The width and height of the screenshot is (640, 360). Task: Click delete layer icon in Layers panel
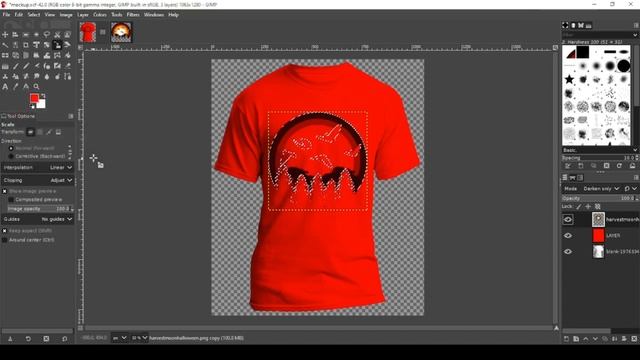(634, 339)
